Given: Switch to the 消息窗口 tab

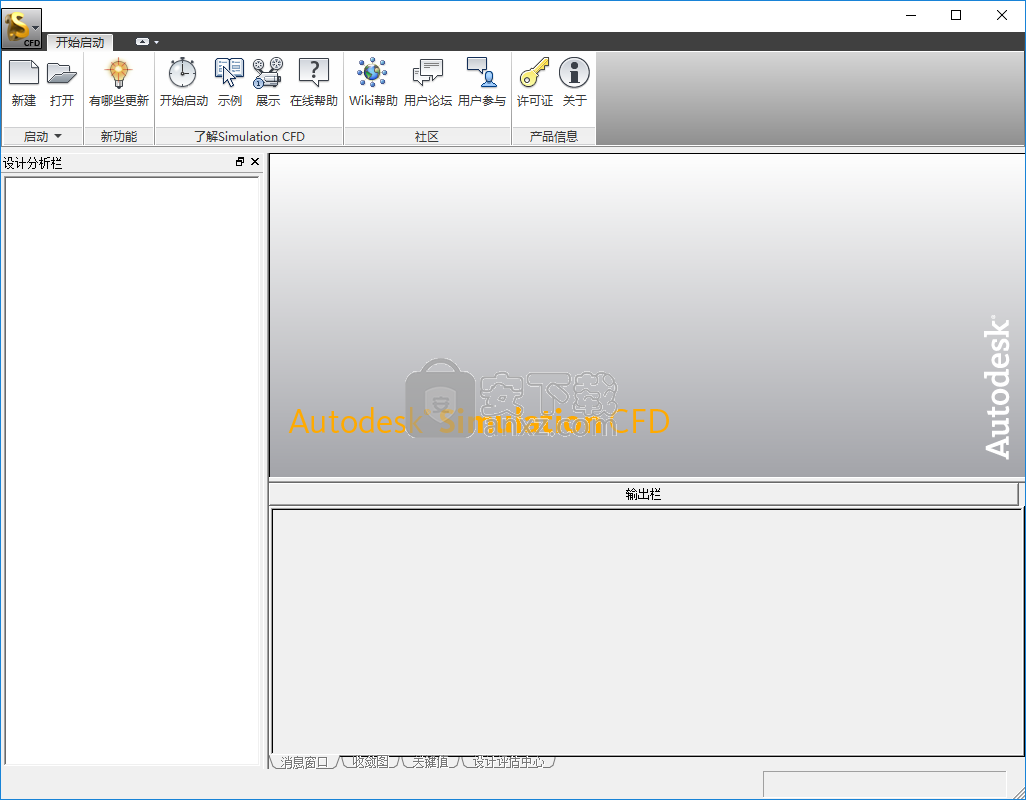Looking at the screenshot, I should click(304, 762).
